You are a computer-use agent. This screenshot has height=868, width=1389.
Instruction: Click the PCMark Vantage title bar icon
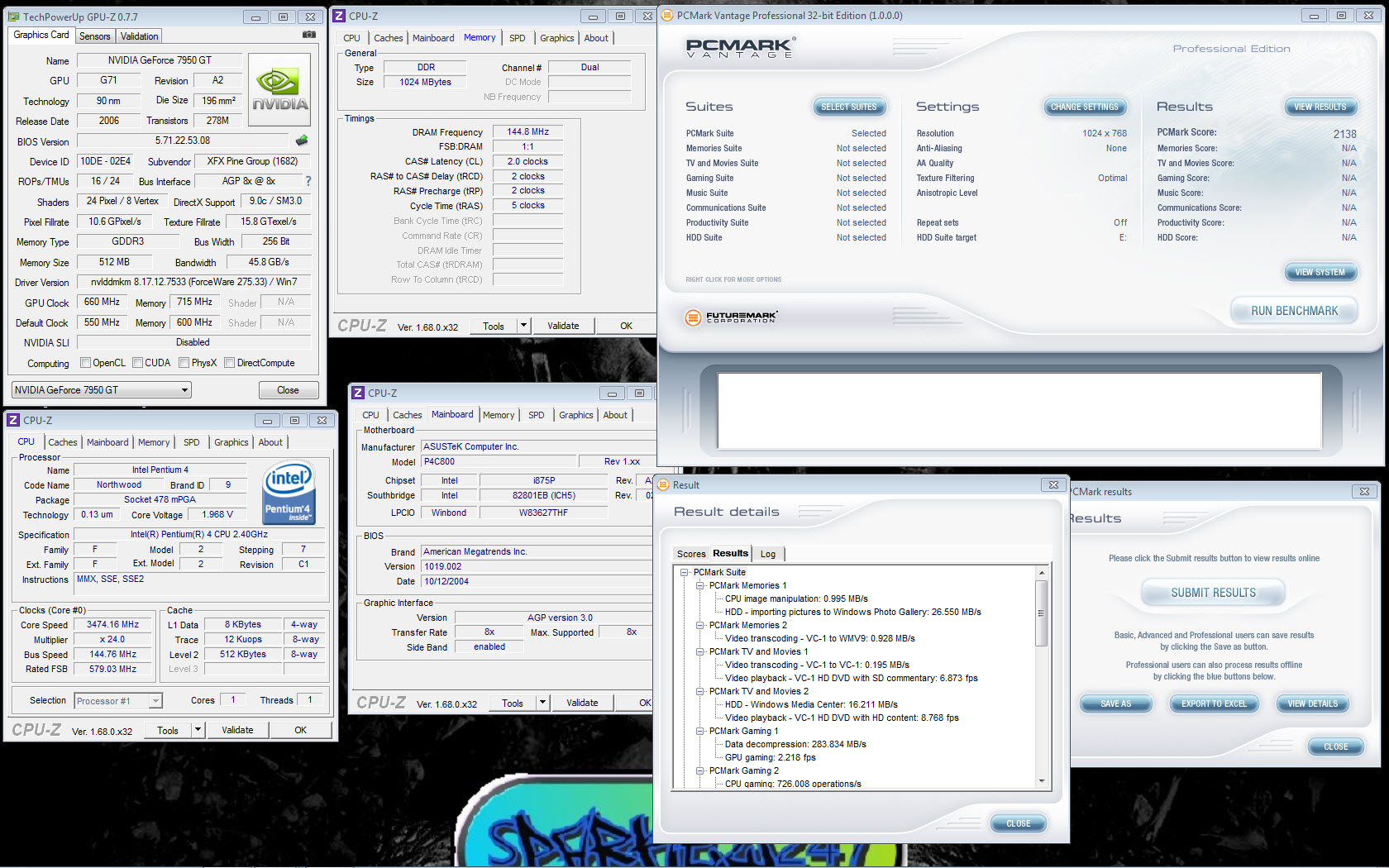click(x=667, y=15)
